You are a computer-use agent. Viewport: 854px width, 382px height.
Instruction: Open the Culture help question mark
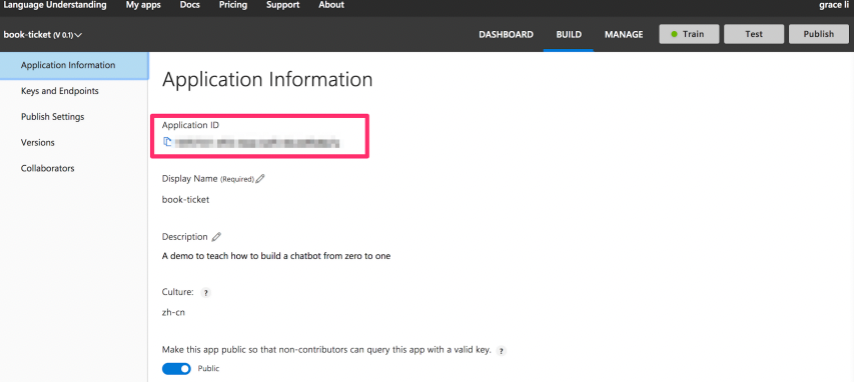pos(205,293)
